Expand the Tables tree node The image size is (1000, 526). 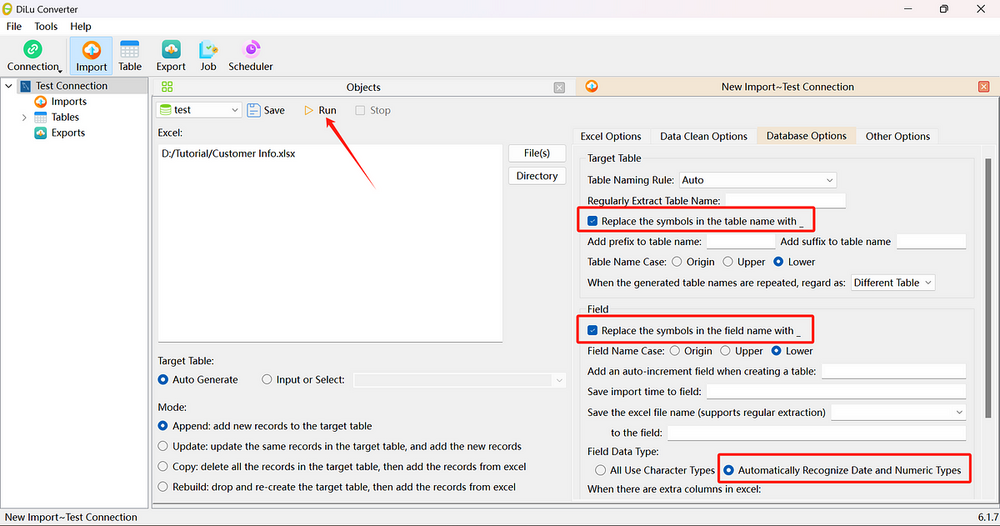pyautogui.click(x=25, y=118)
